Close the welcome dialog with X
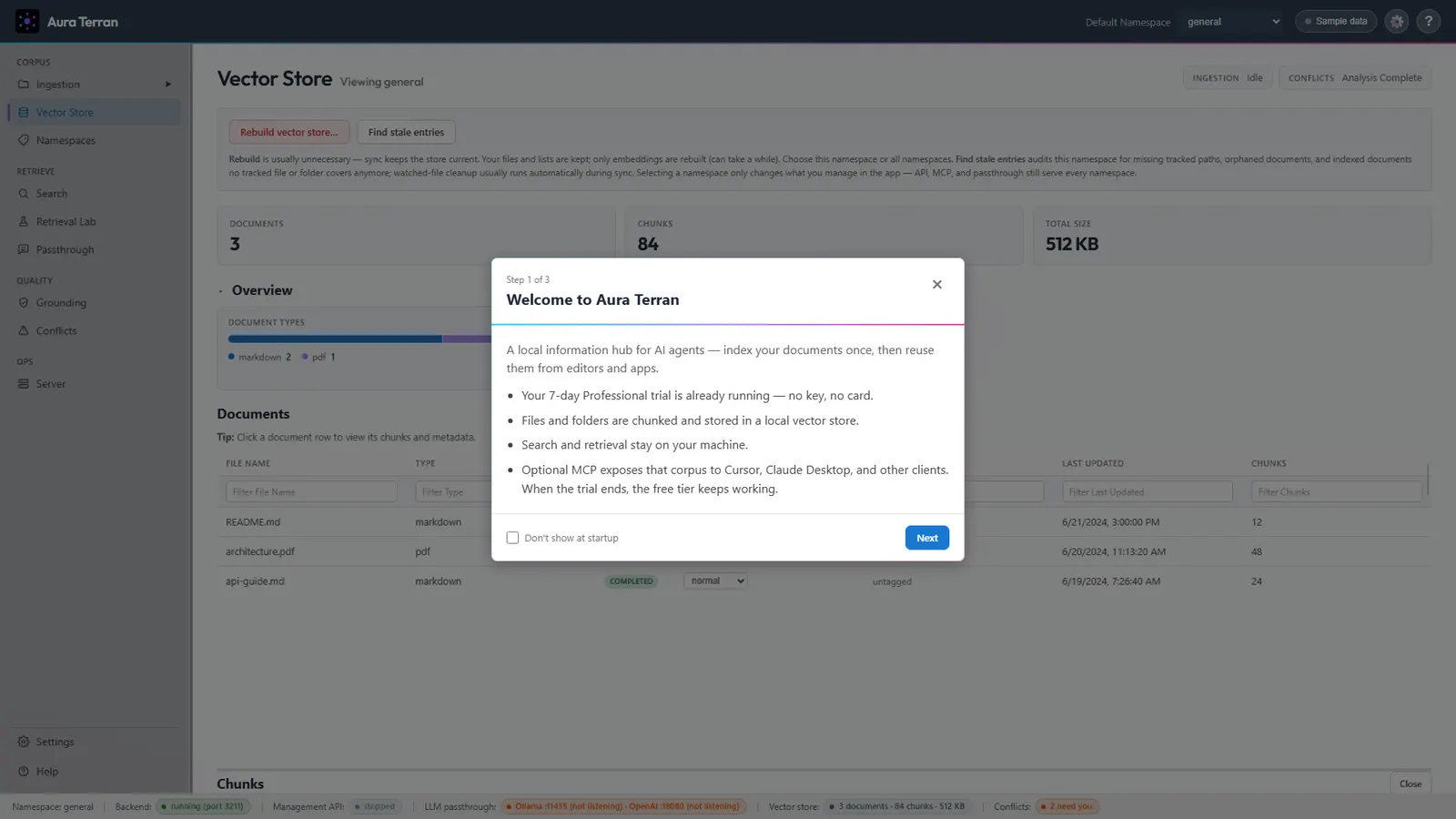Viewport: 1456px width, 819px height. point(937,285)
